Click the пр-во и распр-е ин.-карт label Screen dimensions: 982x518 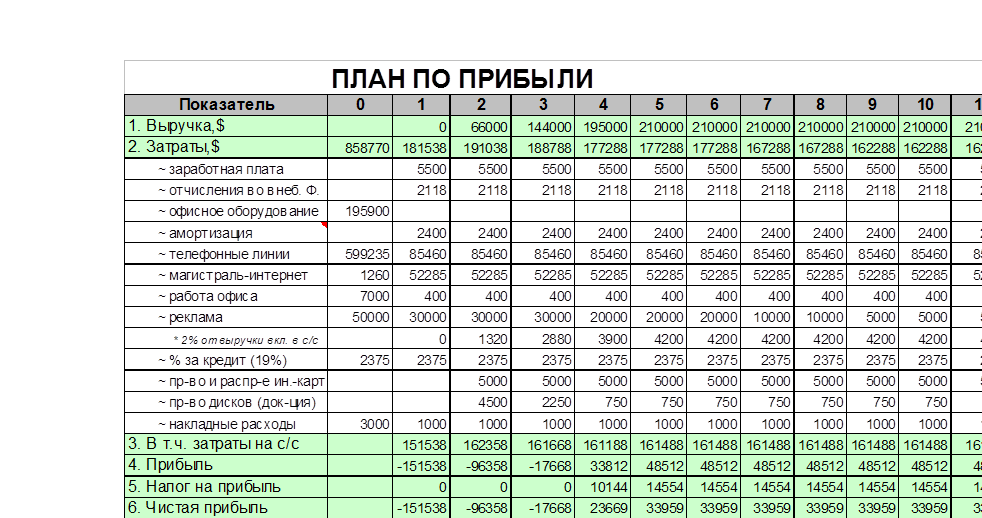[x=226, y=381]
